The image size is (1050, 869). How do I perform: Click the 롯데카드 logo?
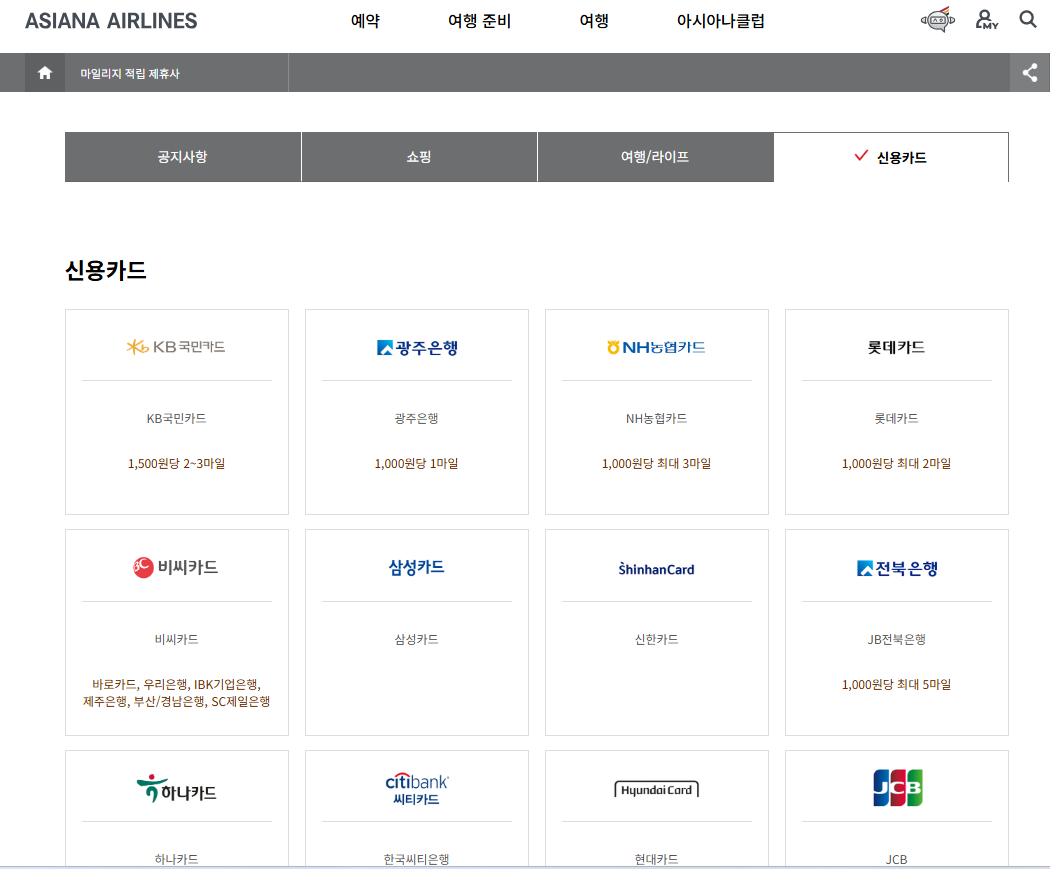[x=896, y=347]
